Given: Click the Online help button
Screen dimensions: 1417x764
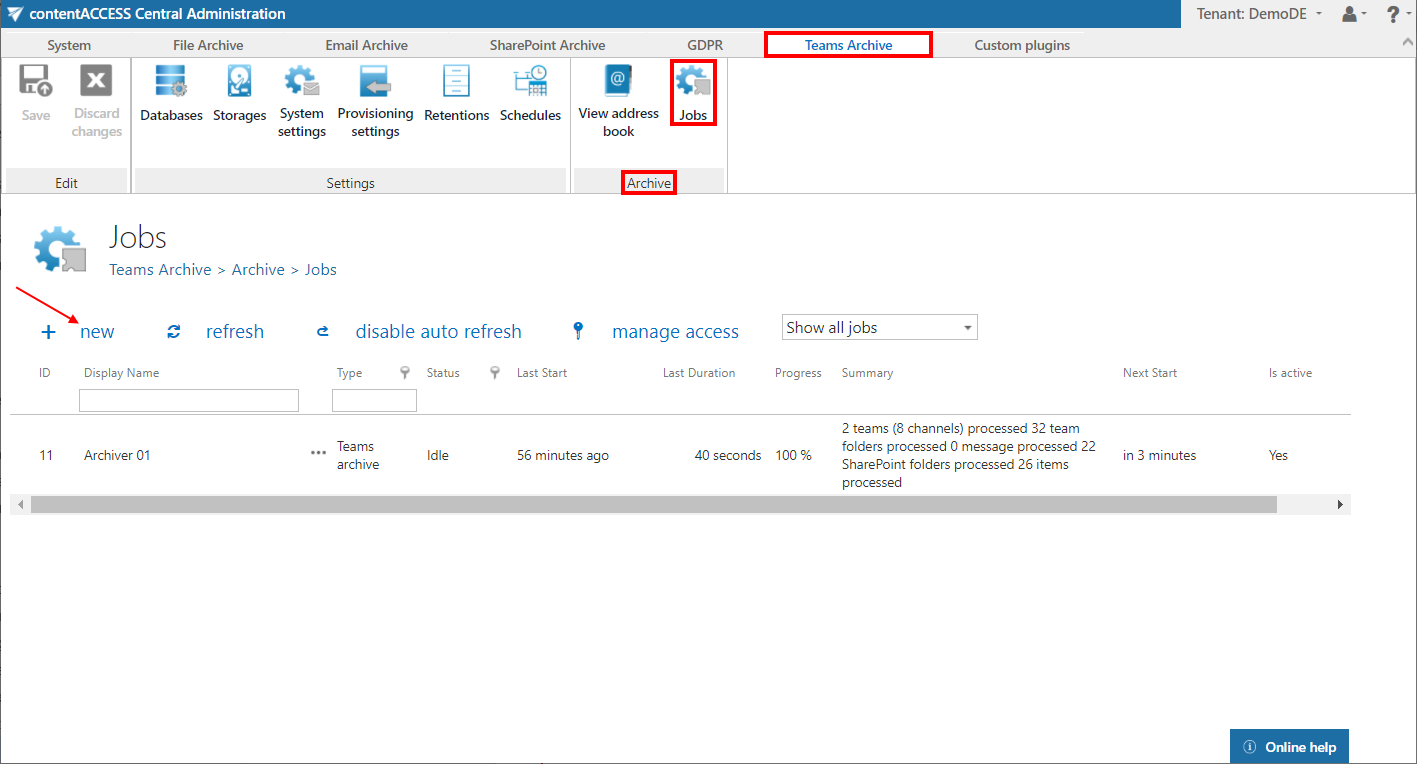Looking at the screenshot, I should point(1289,747).
